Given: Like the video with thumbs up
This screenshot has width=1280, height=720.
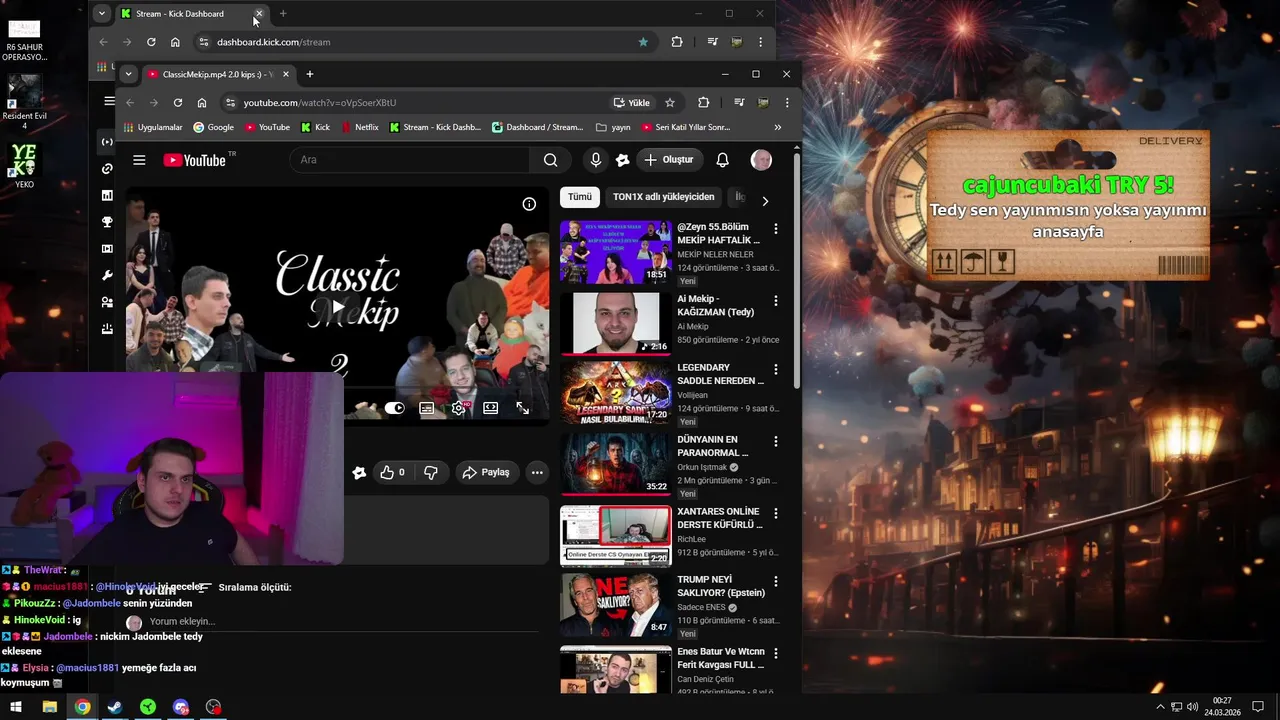Looking at the screenshot, I should click(x=393, y=472).
